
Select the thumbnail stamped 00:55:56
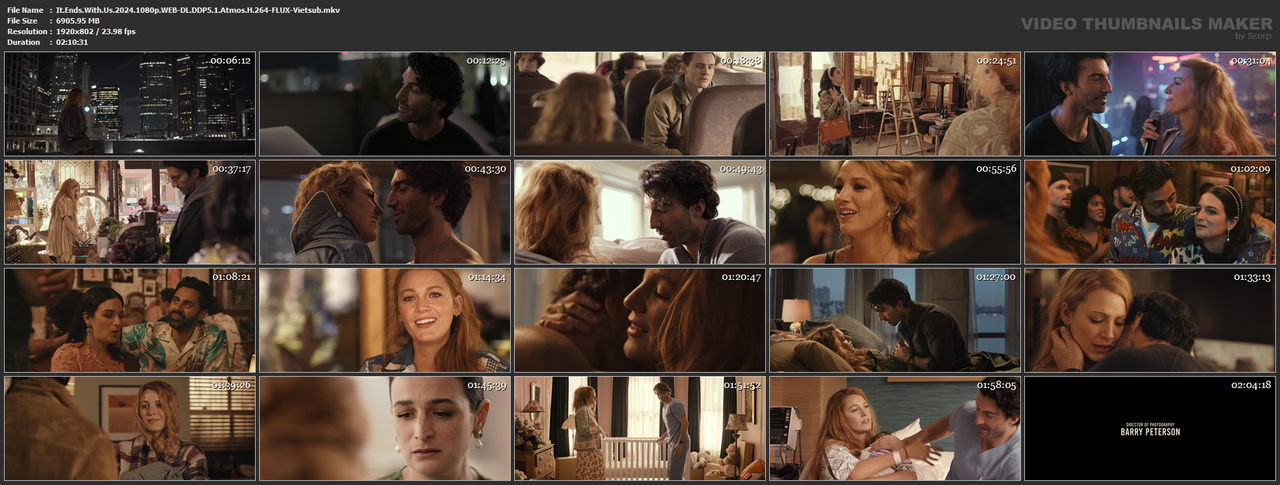pos(895,212)
